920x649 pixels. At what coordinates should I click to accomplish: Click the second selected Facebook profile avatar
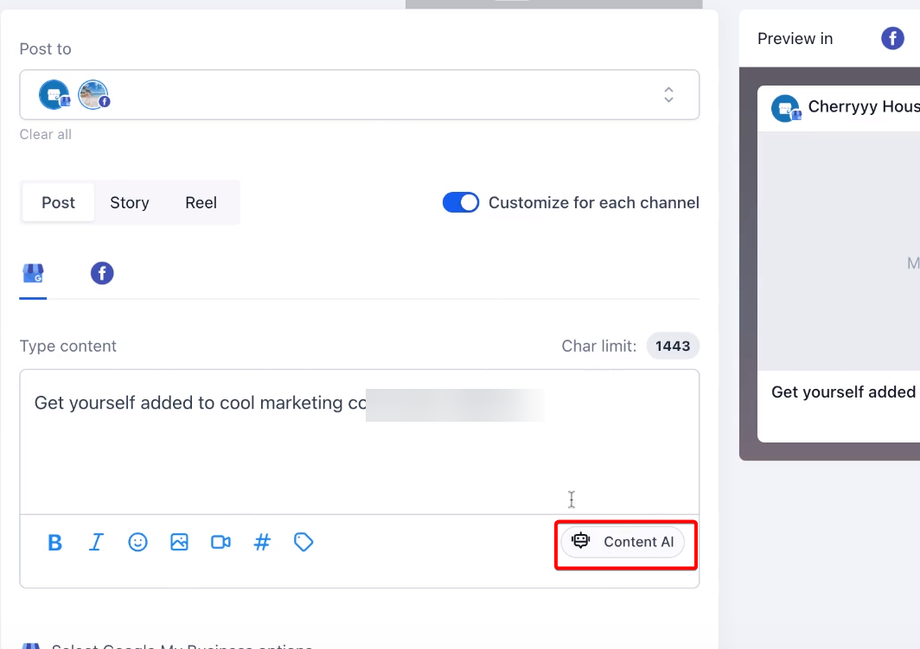click(94, 95)
